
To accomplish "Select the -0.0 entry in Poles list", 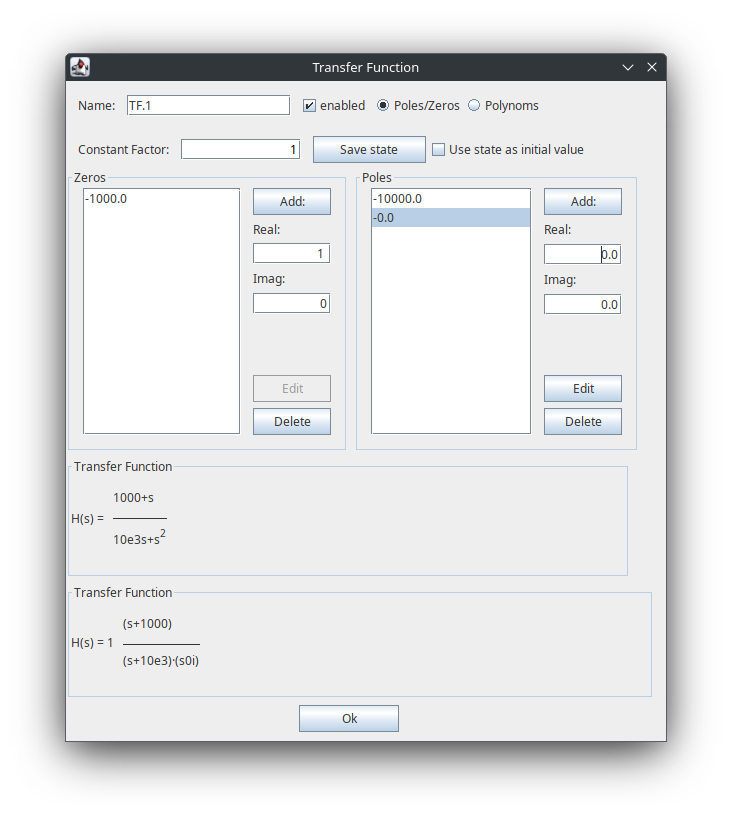I will [451, 217].
